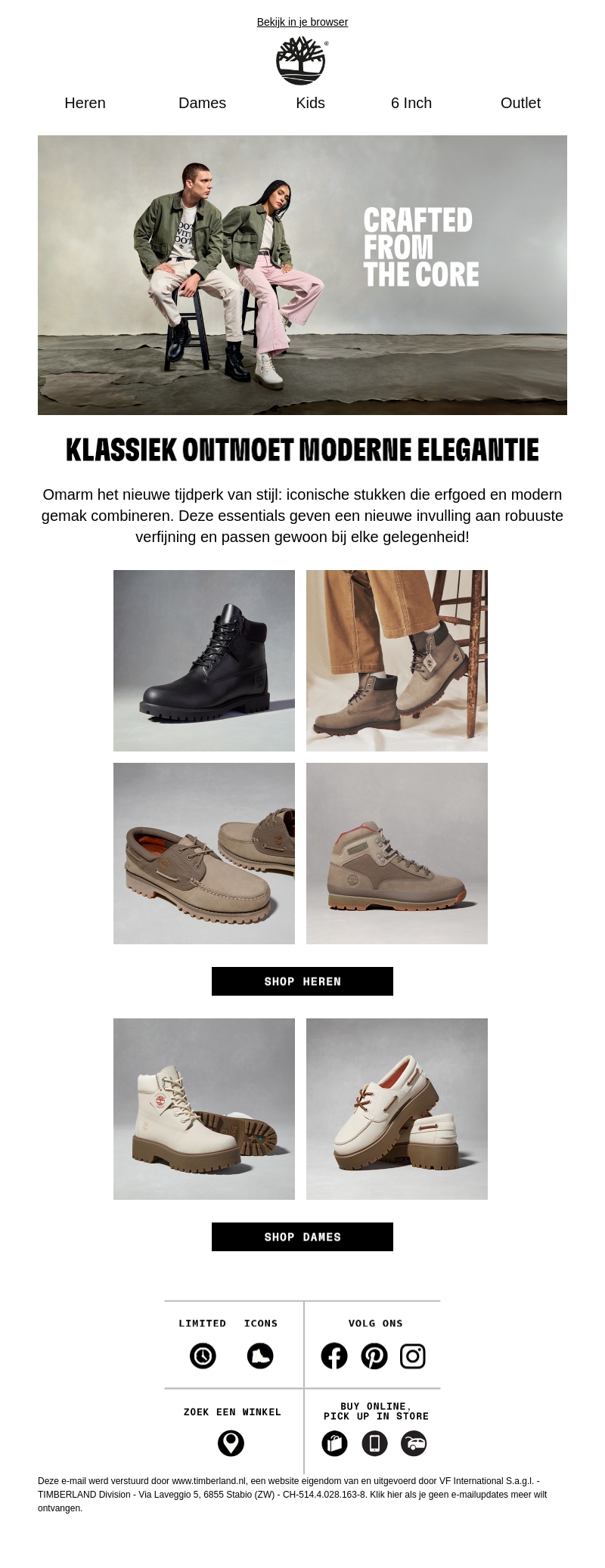
Task: Visit the Facebook page icon
Action: 334,1356
